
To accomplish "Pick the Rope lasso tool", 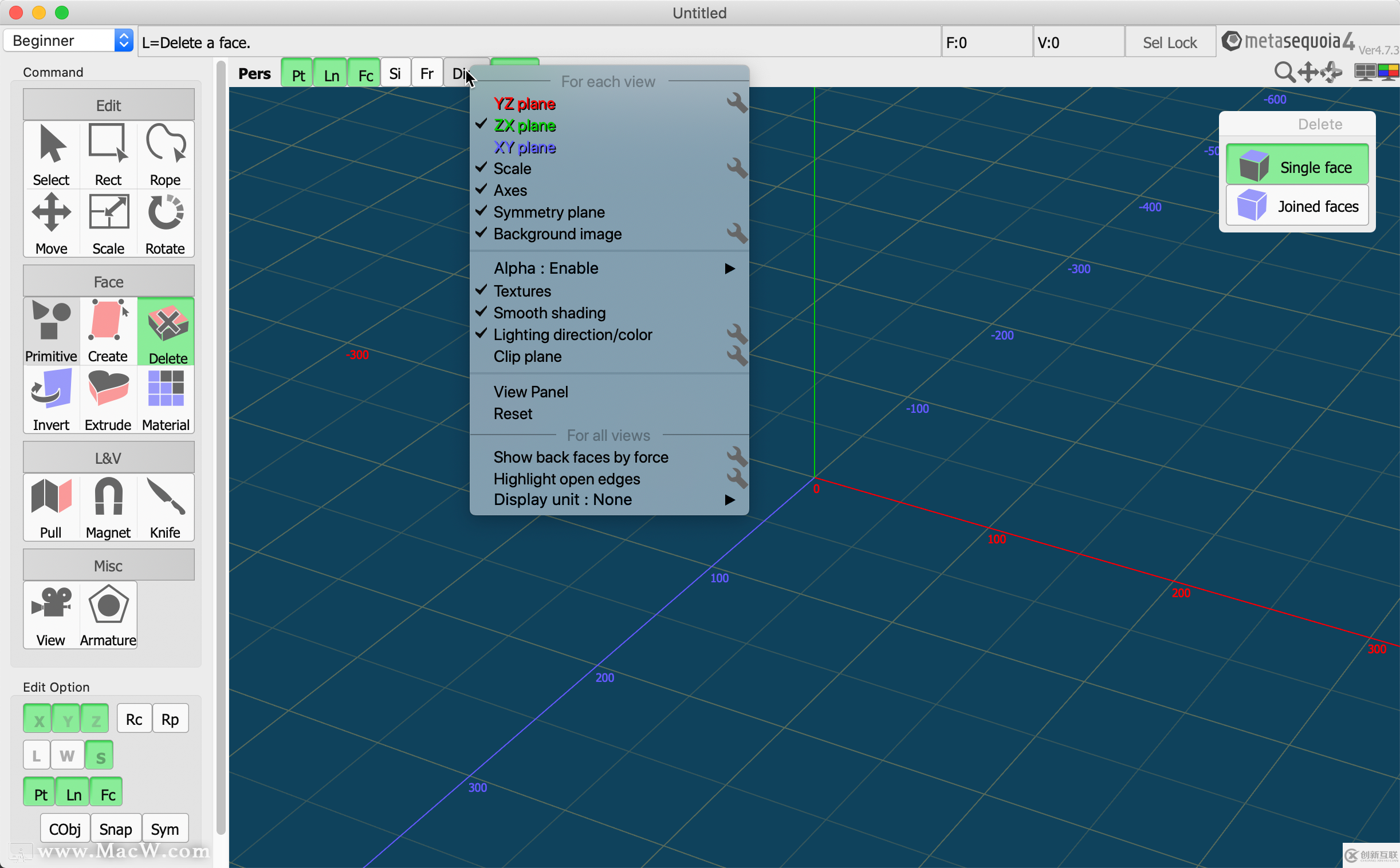I will click(x=166, y=155).
